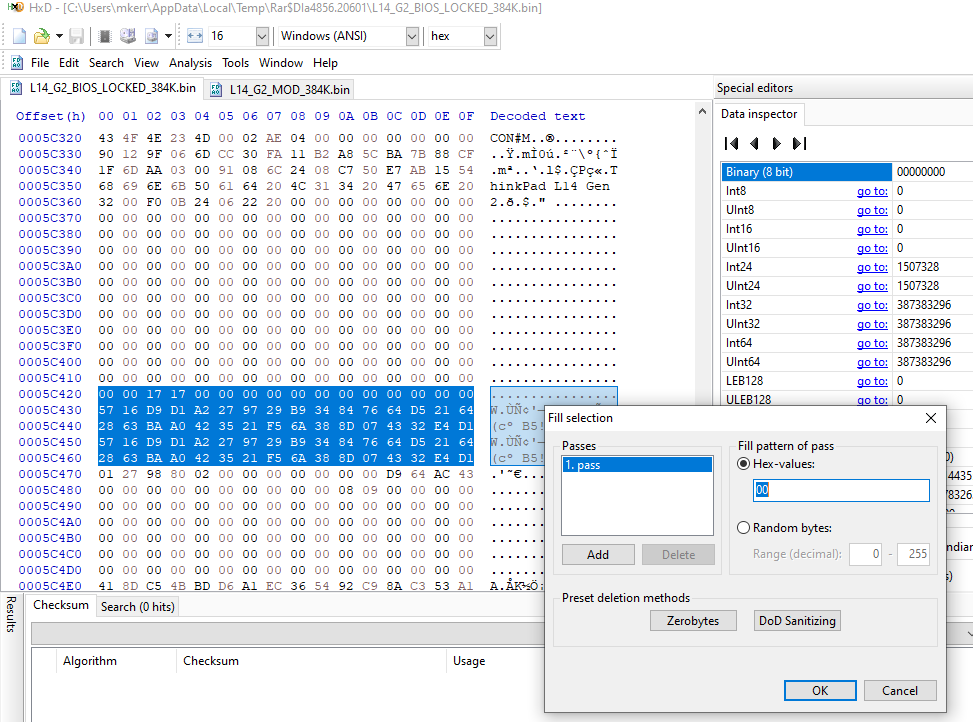The image size is (973, 722).
Task: Click the Int8 go to link
Action: coord(872,191)
